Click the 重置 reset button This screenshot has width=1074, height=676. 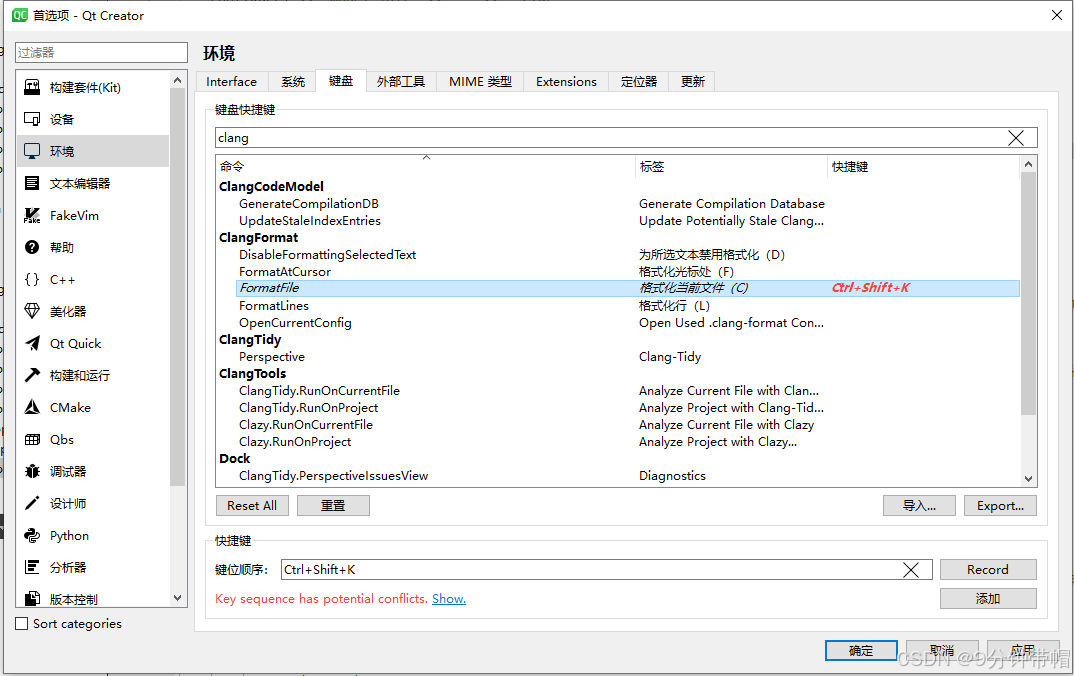(334, 505)
